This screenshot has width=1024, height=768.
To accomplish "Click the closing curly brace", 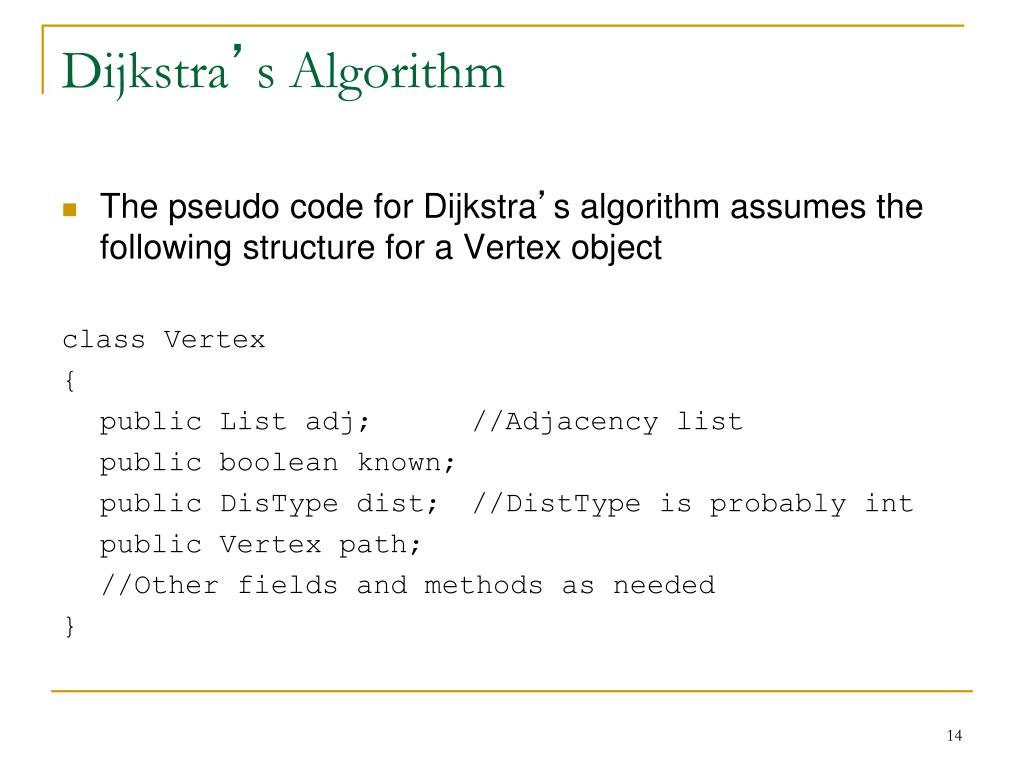I will pyautogui.click(x=70, y=626).
